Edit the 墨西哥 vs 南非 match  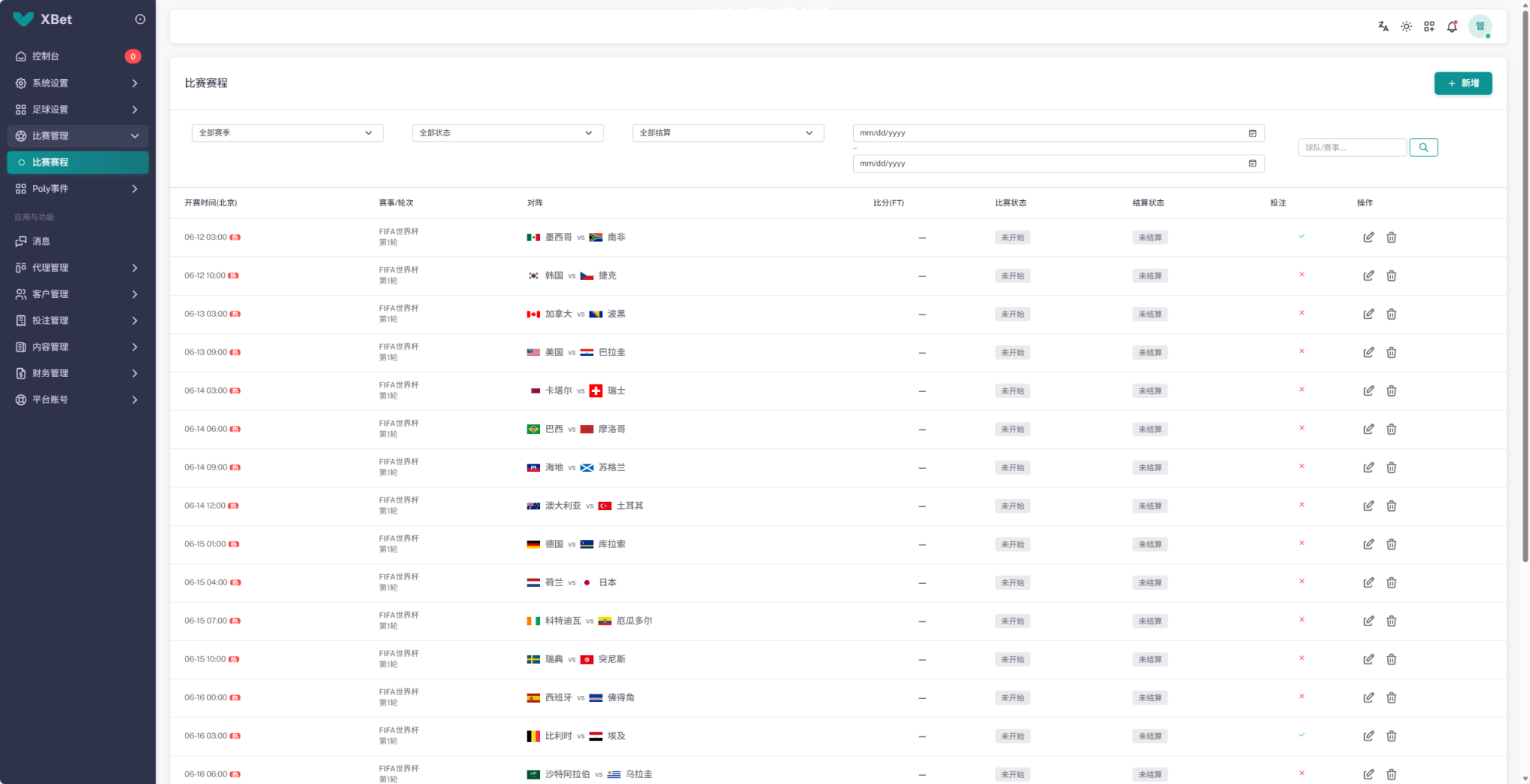[1368, 237]
